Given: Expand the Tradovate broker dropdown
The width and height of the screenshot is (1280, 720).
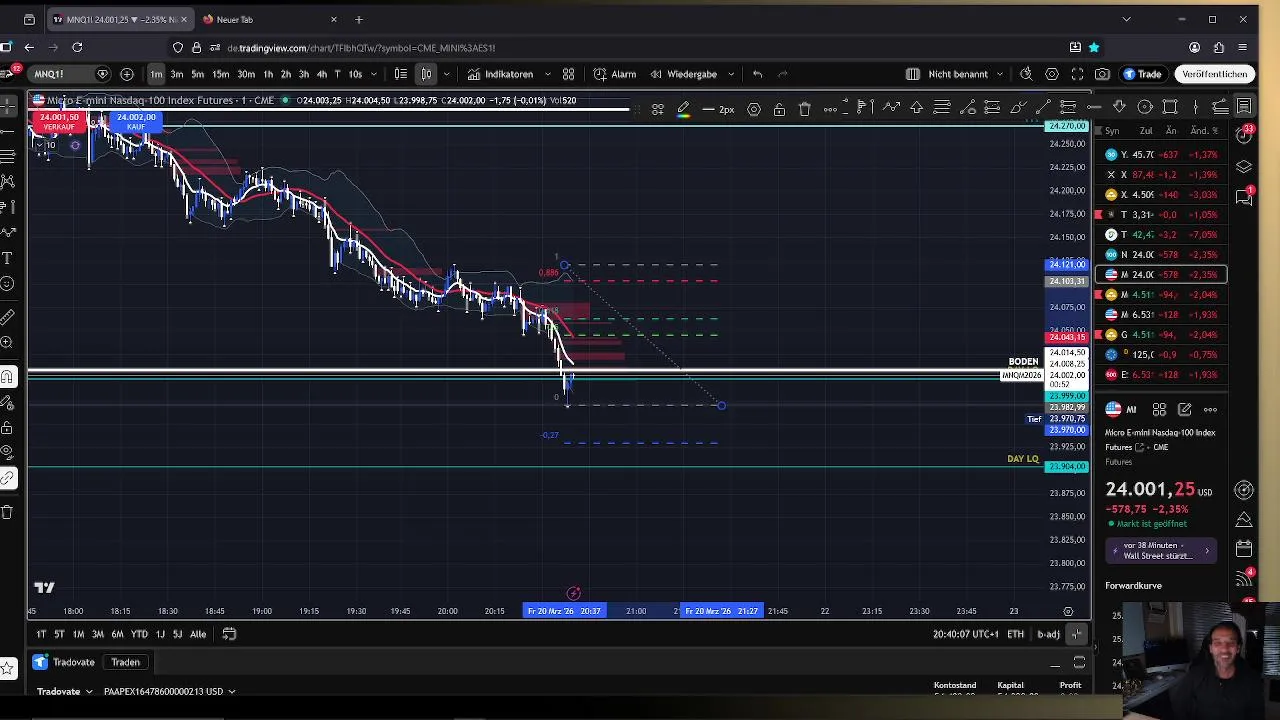Looking at the screenshot, I should tap(65, 691).
